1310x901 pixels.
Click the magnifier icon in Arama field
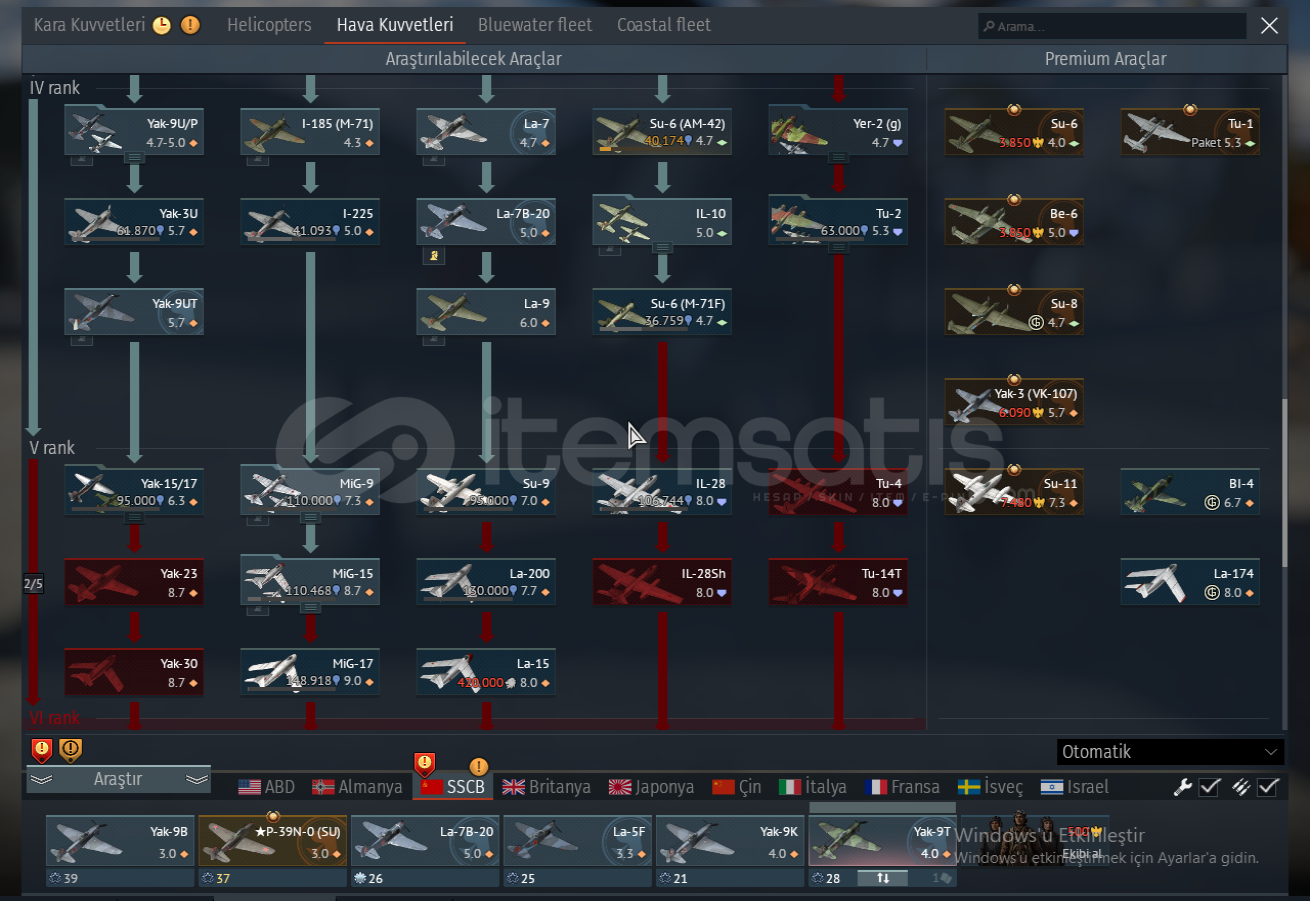(x=989, y=27)
